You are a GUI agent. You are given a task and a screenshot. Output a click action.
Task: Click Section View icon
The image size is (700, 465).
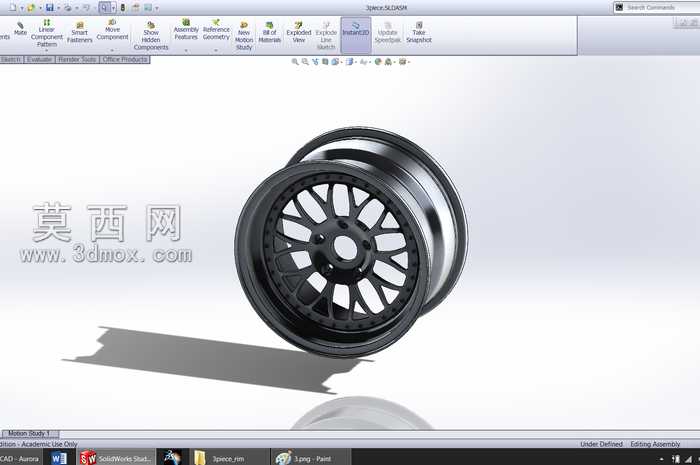pyautogui.click(x=325, y=62)
